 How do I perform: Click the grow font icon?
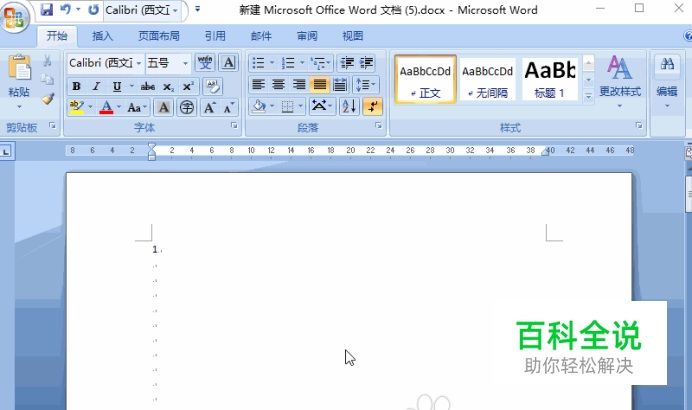210,107
